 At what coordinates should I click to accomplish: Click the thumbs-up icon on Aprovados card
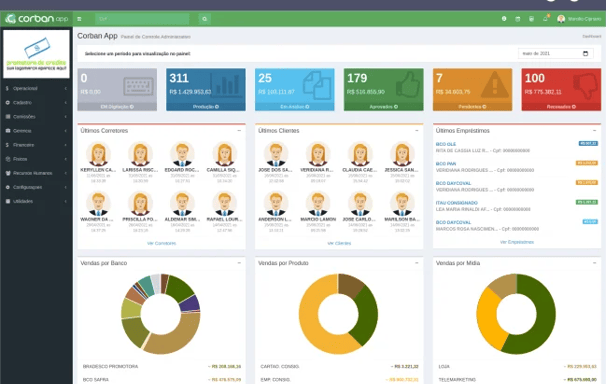407,84
